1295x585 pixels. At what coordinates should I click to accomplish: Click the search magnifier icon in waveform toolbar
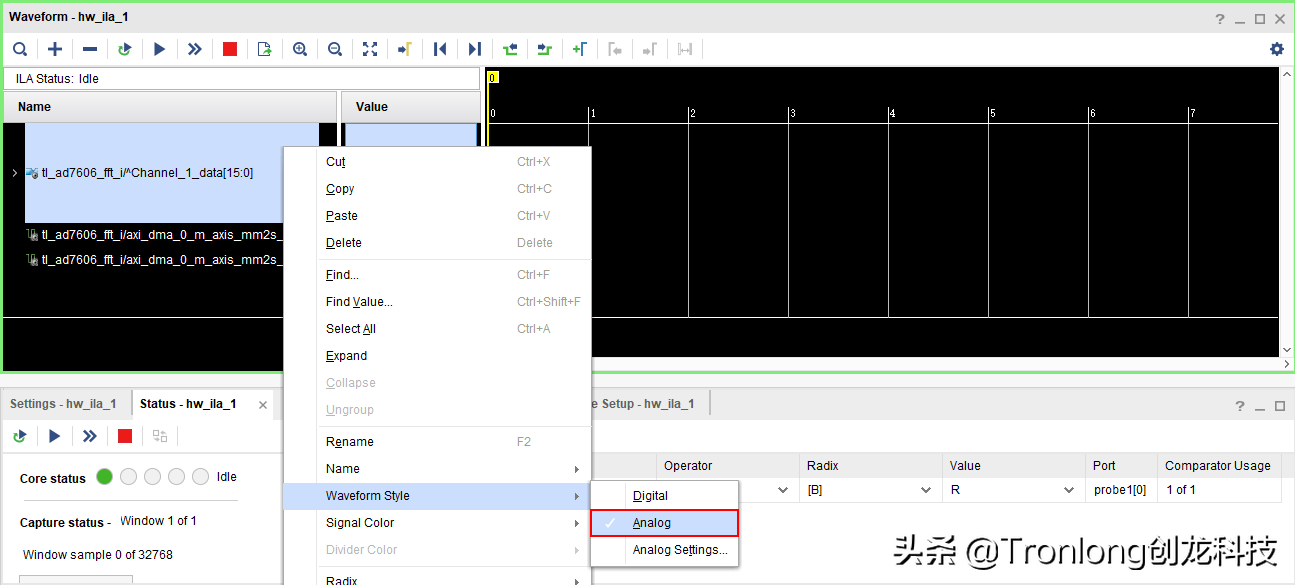(20, 49)
